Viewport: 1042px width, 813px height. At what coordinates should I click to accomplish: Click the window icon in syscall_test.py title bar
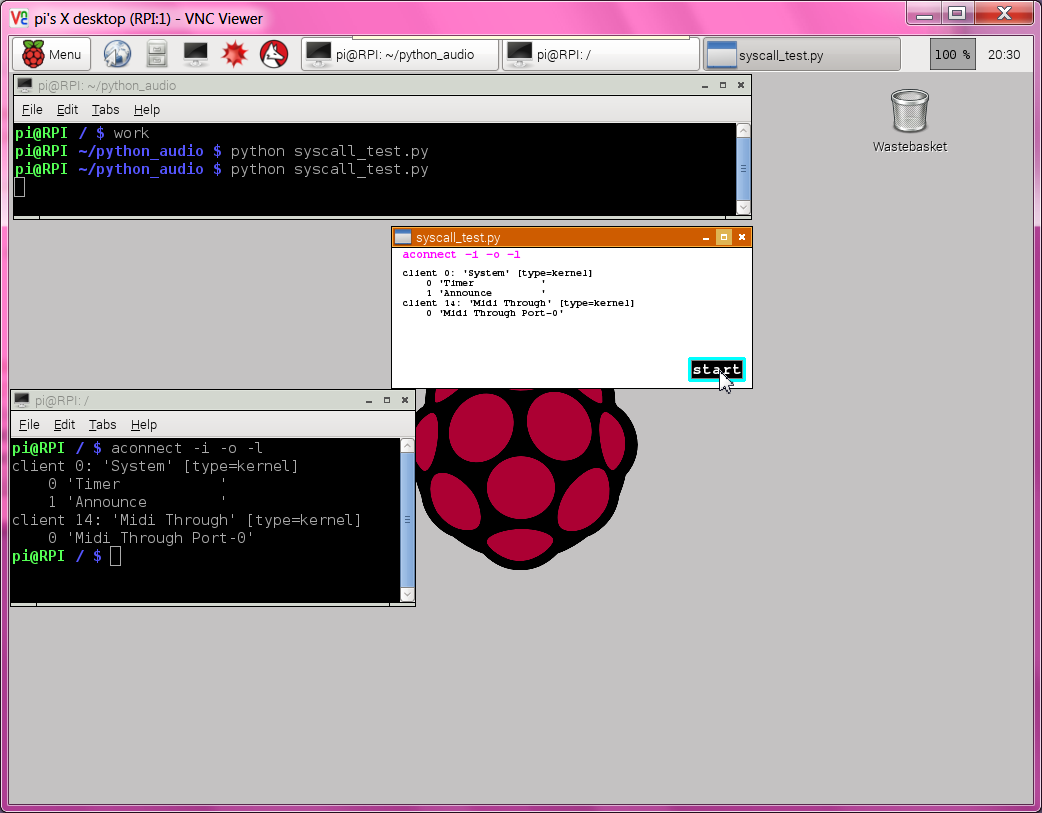[x=403, y=237]
